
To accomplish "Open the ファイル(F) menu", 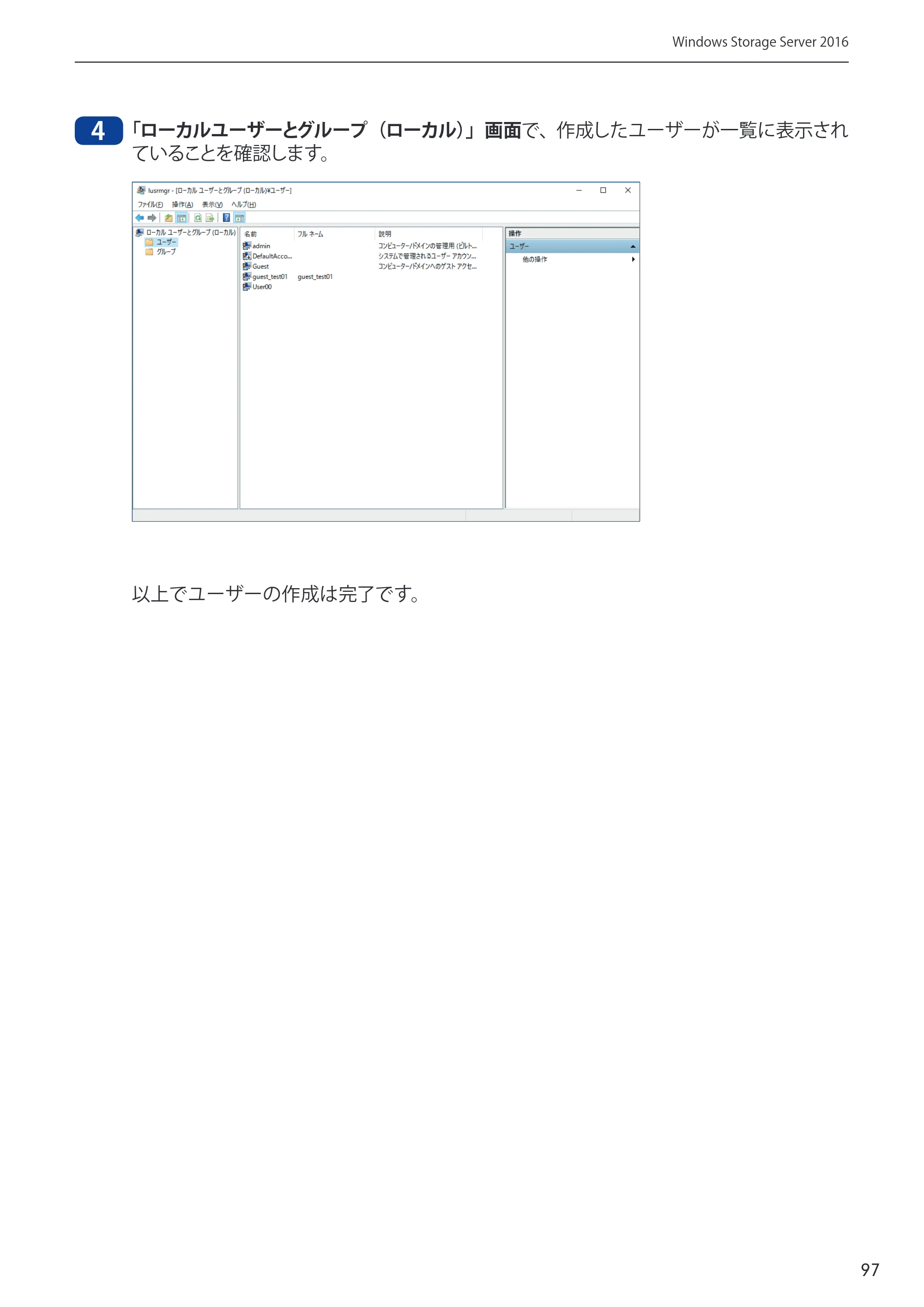I will (150, 204).
